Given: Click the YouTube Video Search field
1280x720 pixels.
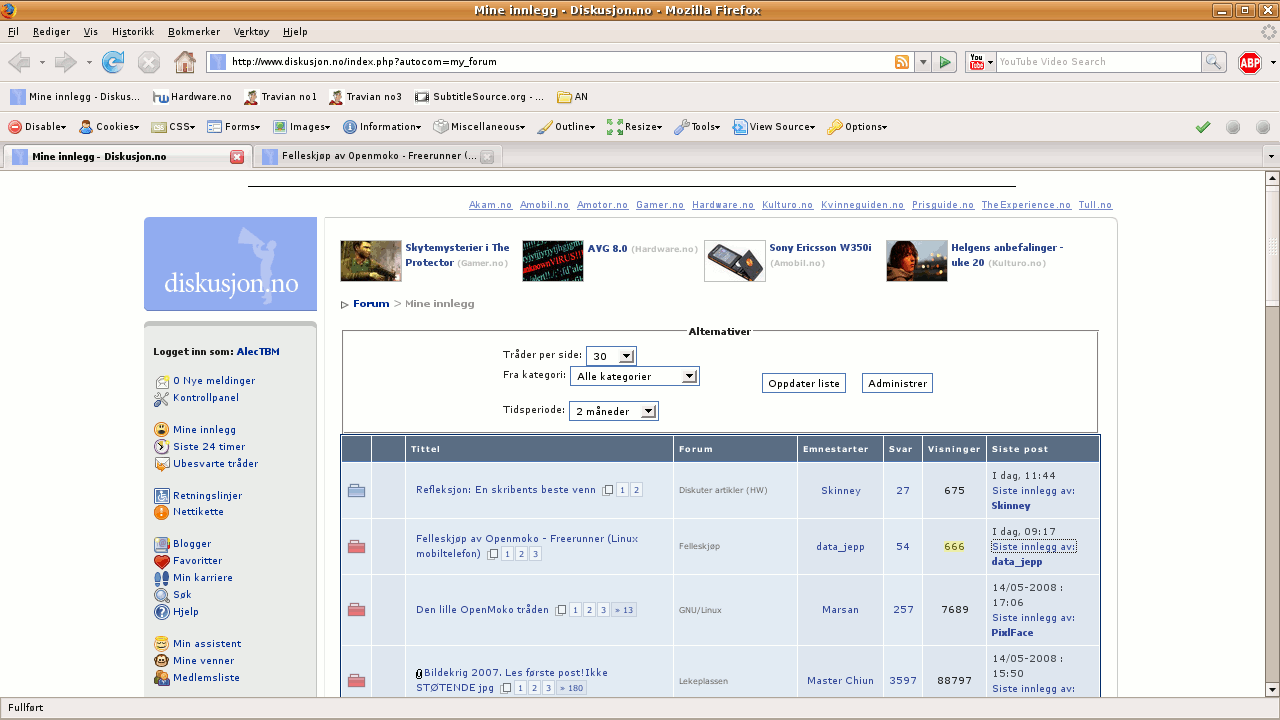Looking at the screenshot, I should click(1098, 62).
